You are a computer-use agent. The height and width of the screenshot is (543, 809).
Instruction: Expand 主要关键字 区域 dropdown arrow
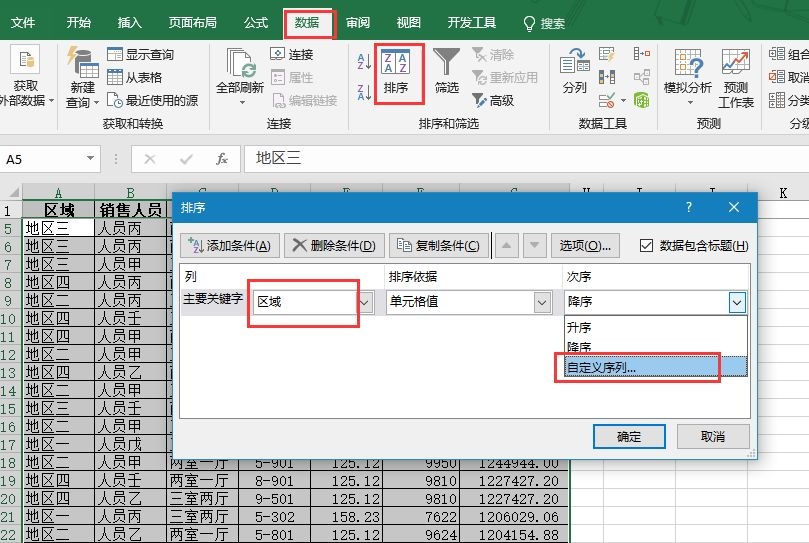click(365, 302)
